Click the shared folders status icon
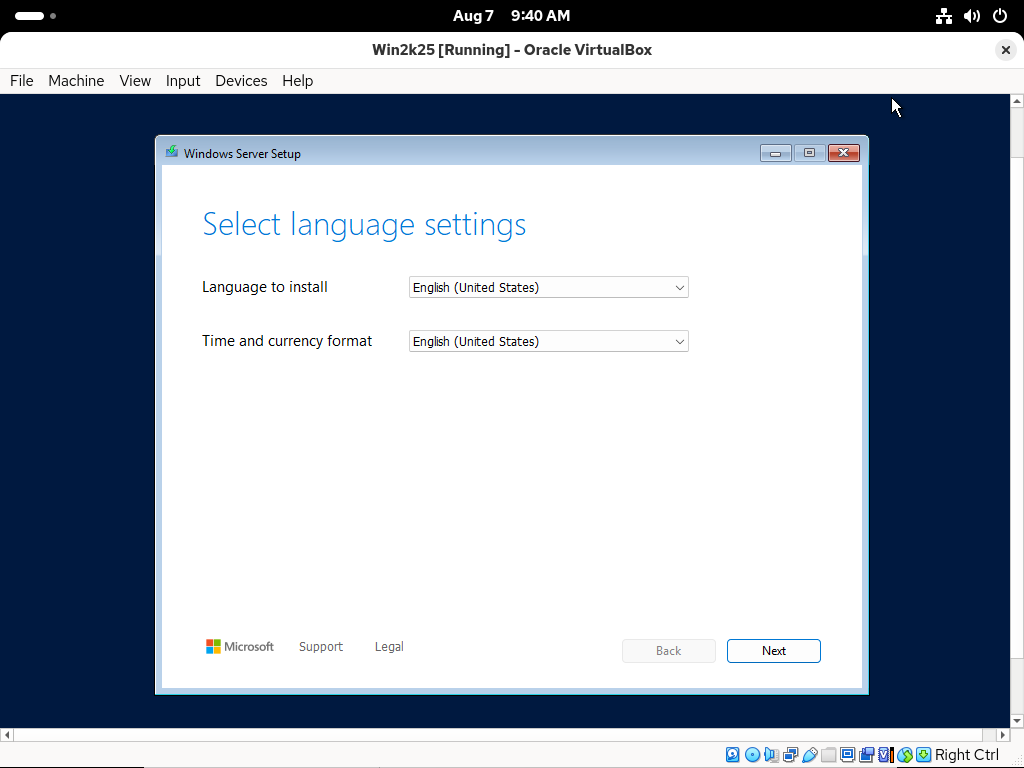 (x=828, y=755)
